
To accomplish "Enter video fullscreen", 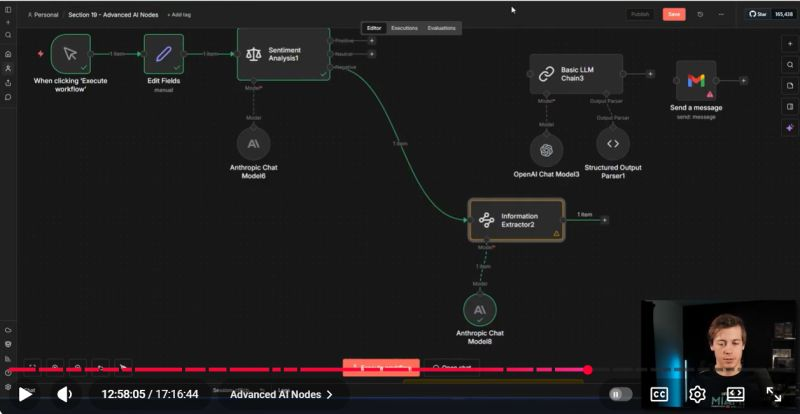I will click(x=773, y=394).
